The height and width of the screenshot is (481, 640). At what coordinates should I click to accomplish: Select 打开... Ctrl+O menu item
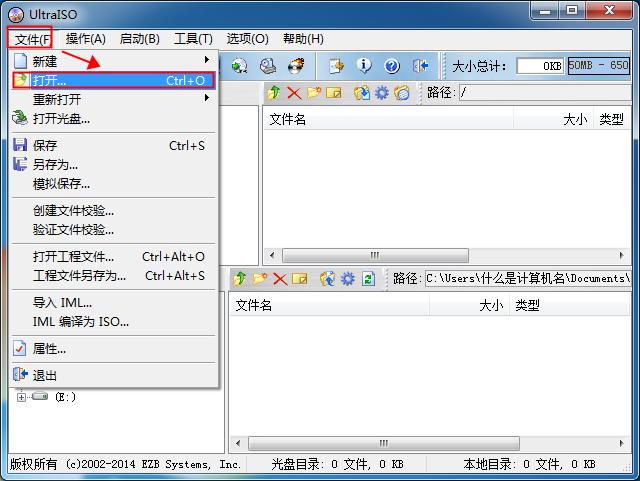(x=114, y=80)
